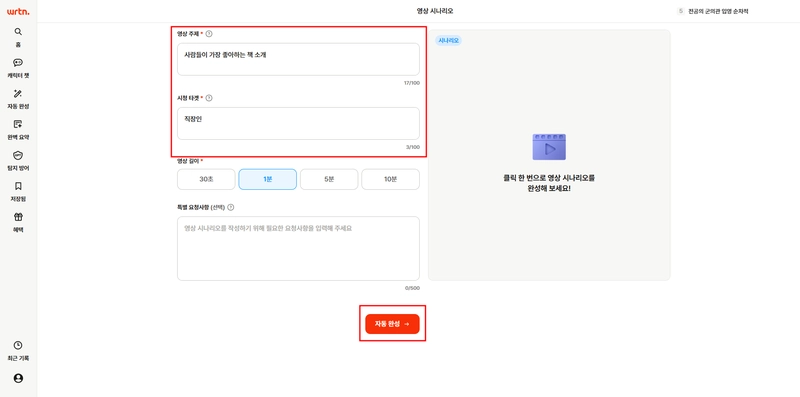The image size is (800, 397).
Task: Click the video clapperboard icon in the preview panel
Action: click(x=549, y=147)
